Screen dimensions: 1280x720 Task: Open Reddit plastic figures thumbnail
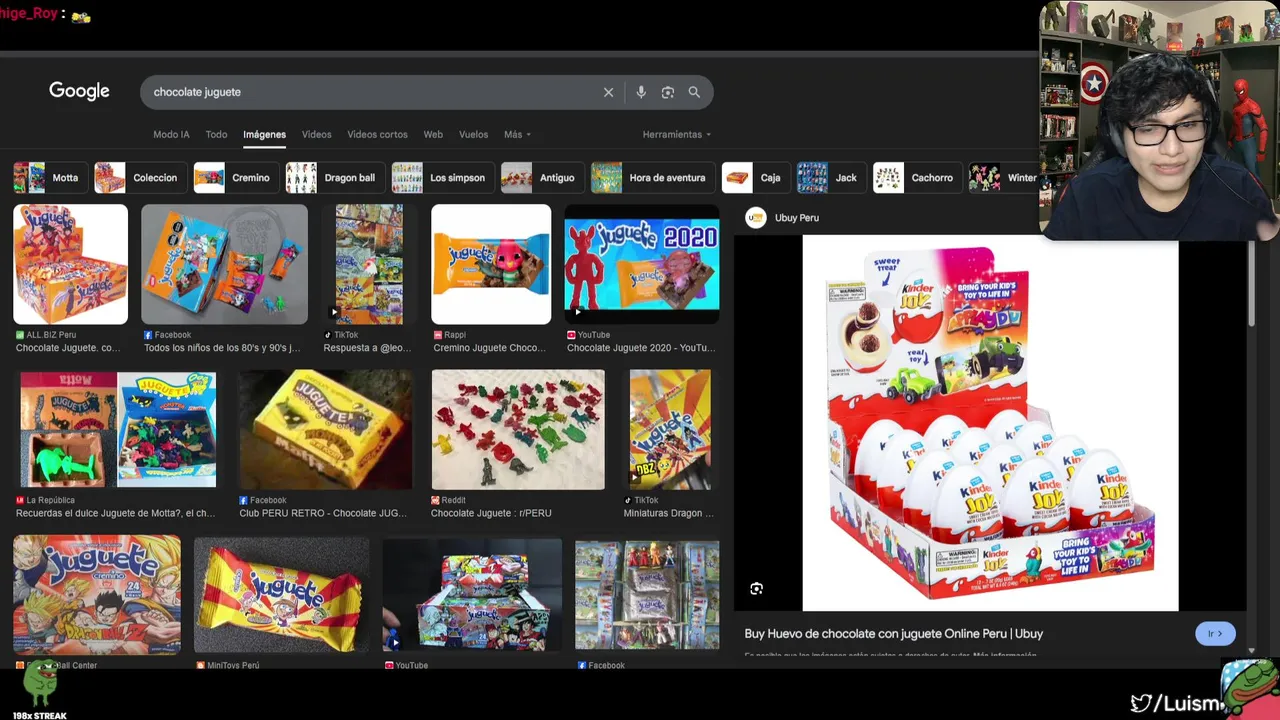[518, 429]
